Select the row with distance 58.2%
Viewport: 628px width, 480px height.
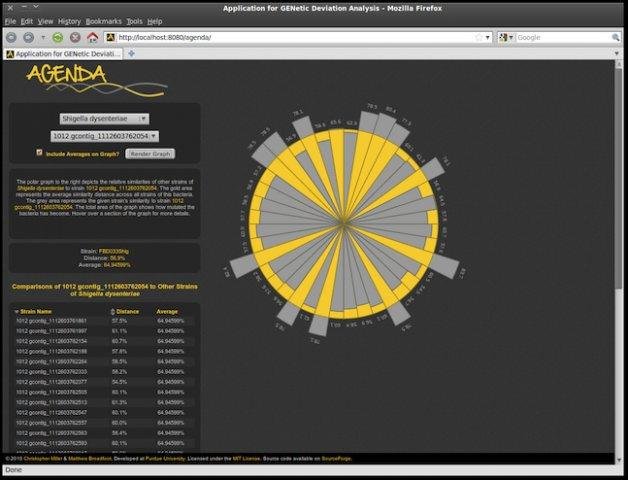tap(105, 372)
